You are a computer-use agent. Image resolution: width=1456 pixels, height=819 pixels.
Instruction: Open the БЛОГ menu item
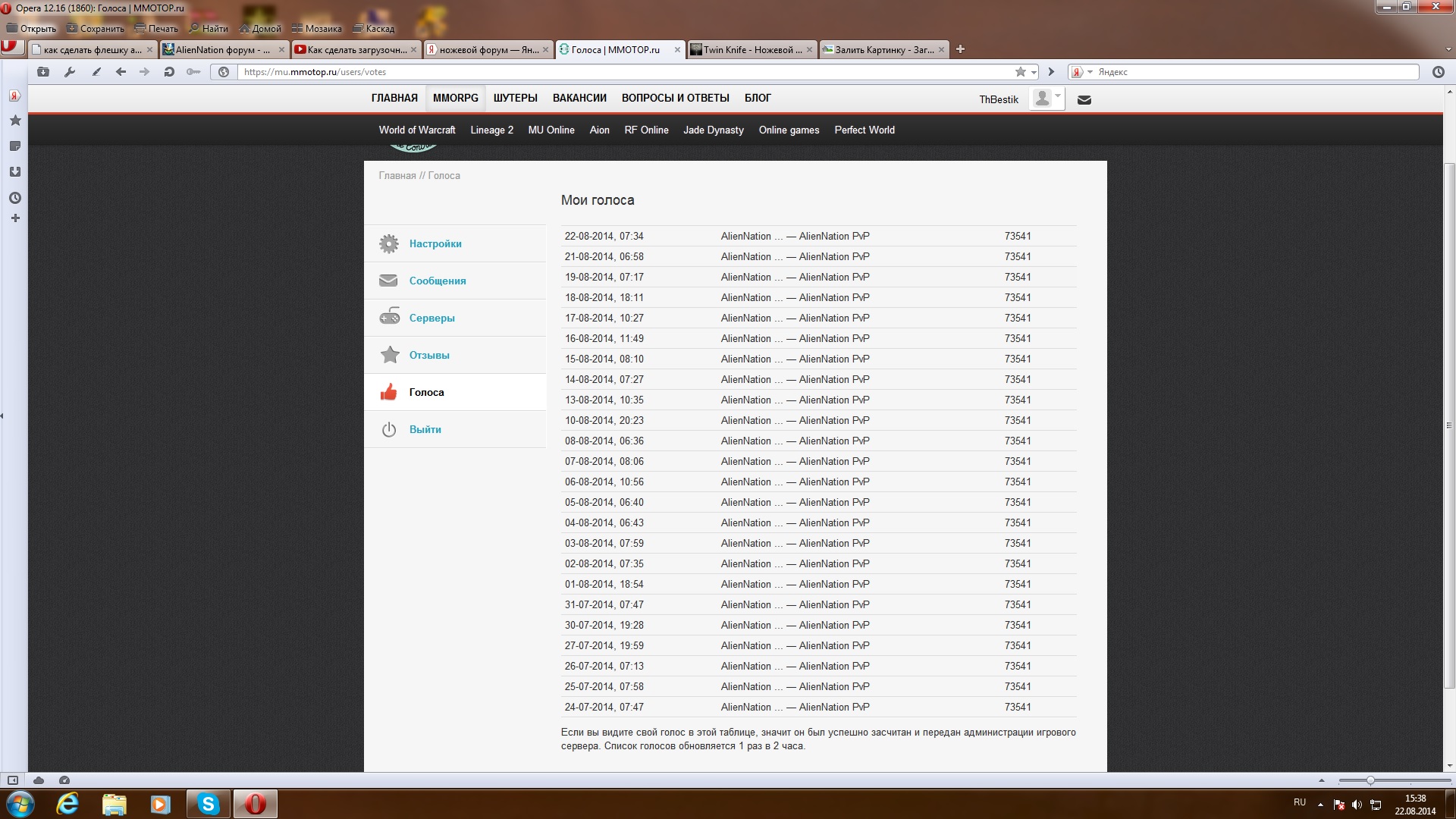click(758, 98)
